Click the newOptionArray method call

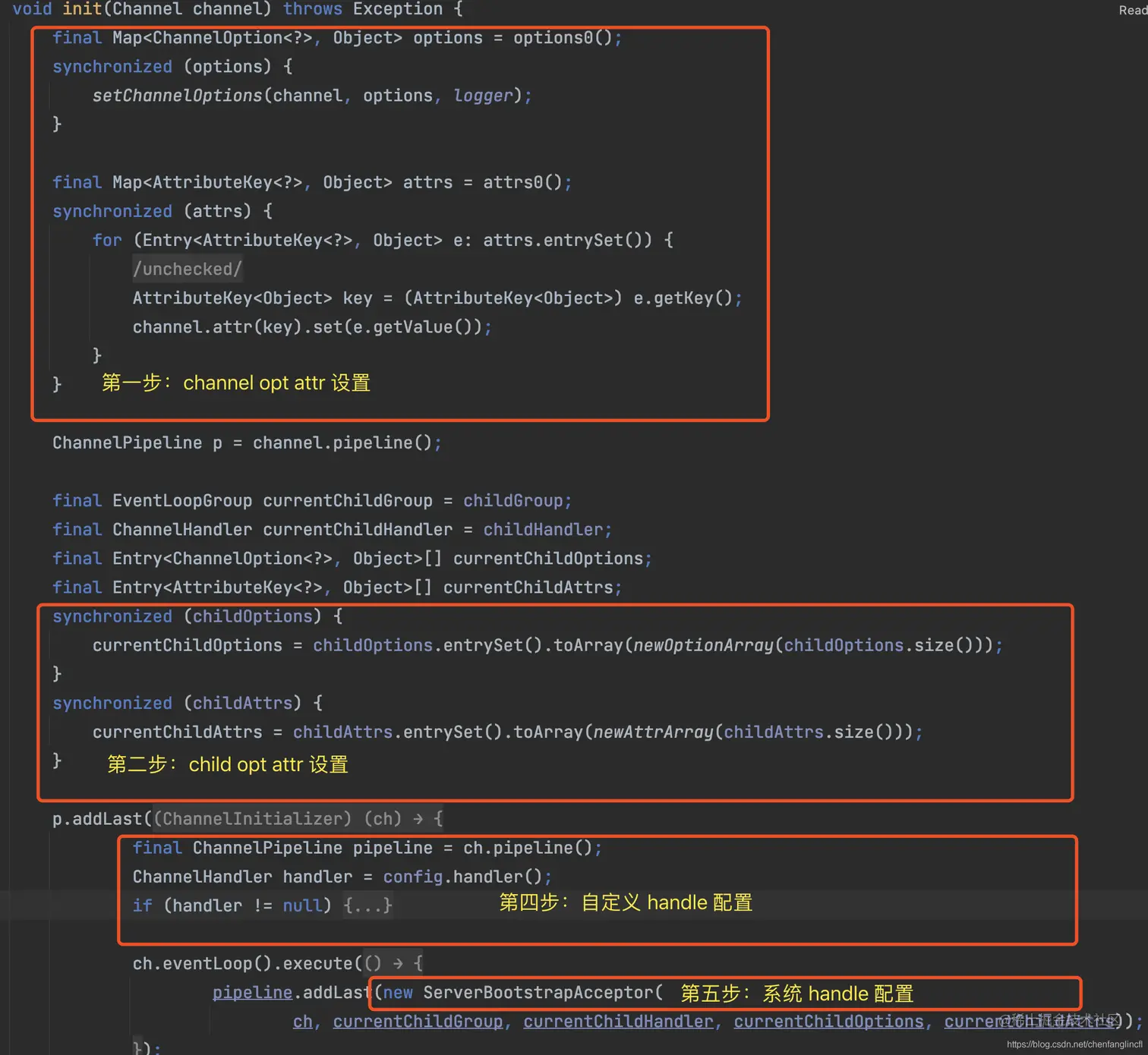pos(703,645)
